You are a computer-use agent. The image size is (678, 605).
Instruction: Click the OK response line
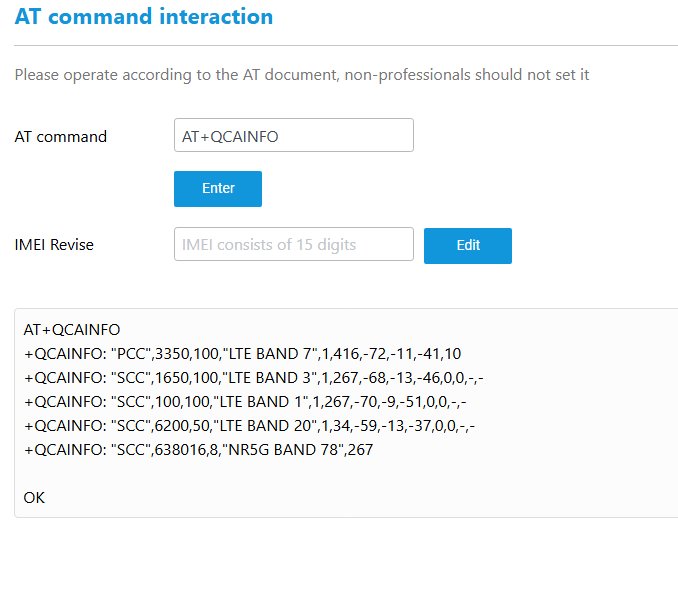coord(34,497)
